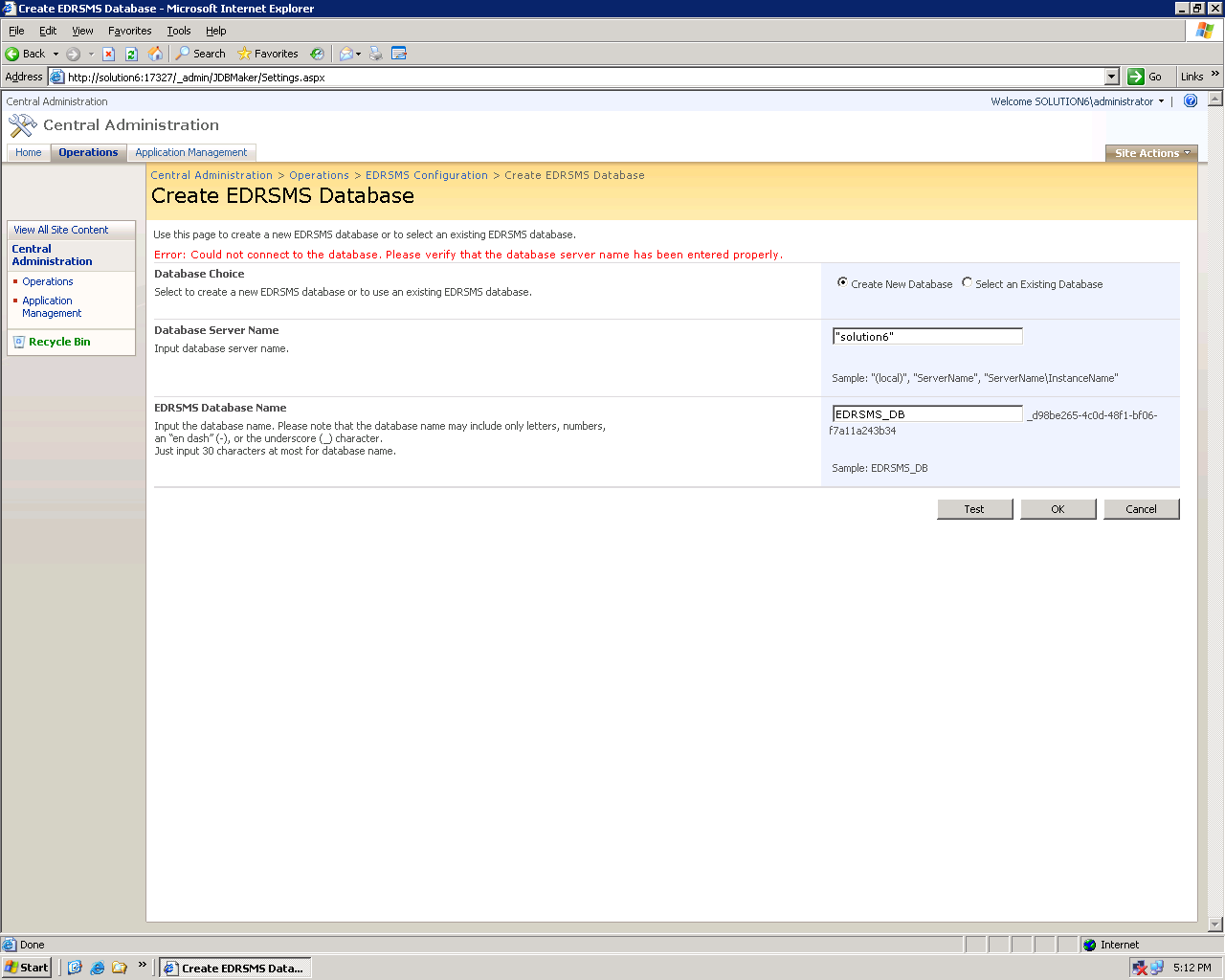Screen dimensions: 1225x980
Task: Click the Cancel button
Action: pos(1141,509)
